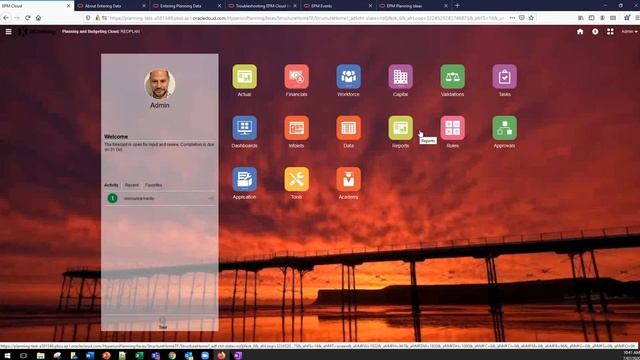Switch to the Activity tab
Viewport: 640px width, 360px height.
tap(111, 185)
